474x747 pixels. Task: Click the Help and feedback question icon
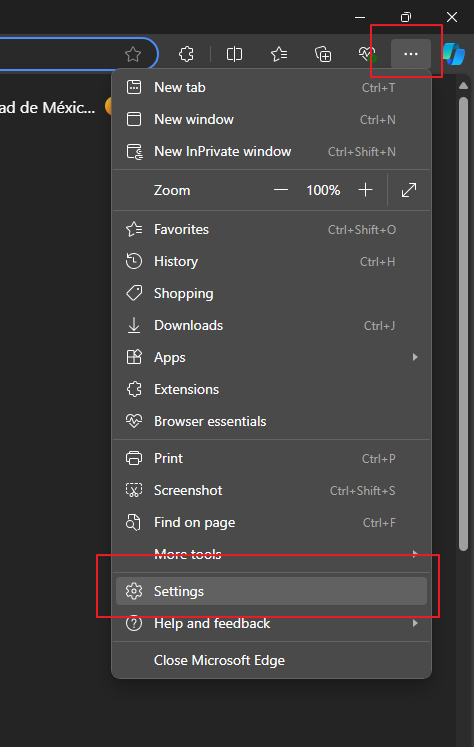click(134, 623)
